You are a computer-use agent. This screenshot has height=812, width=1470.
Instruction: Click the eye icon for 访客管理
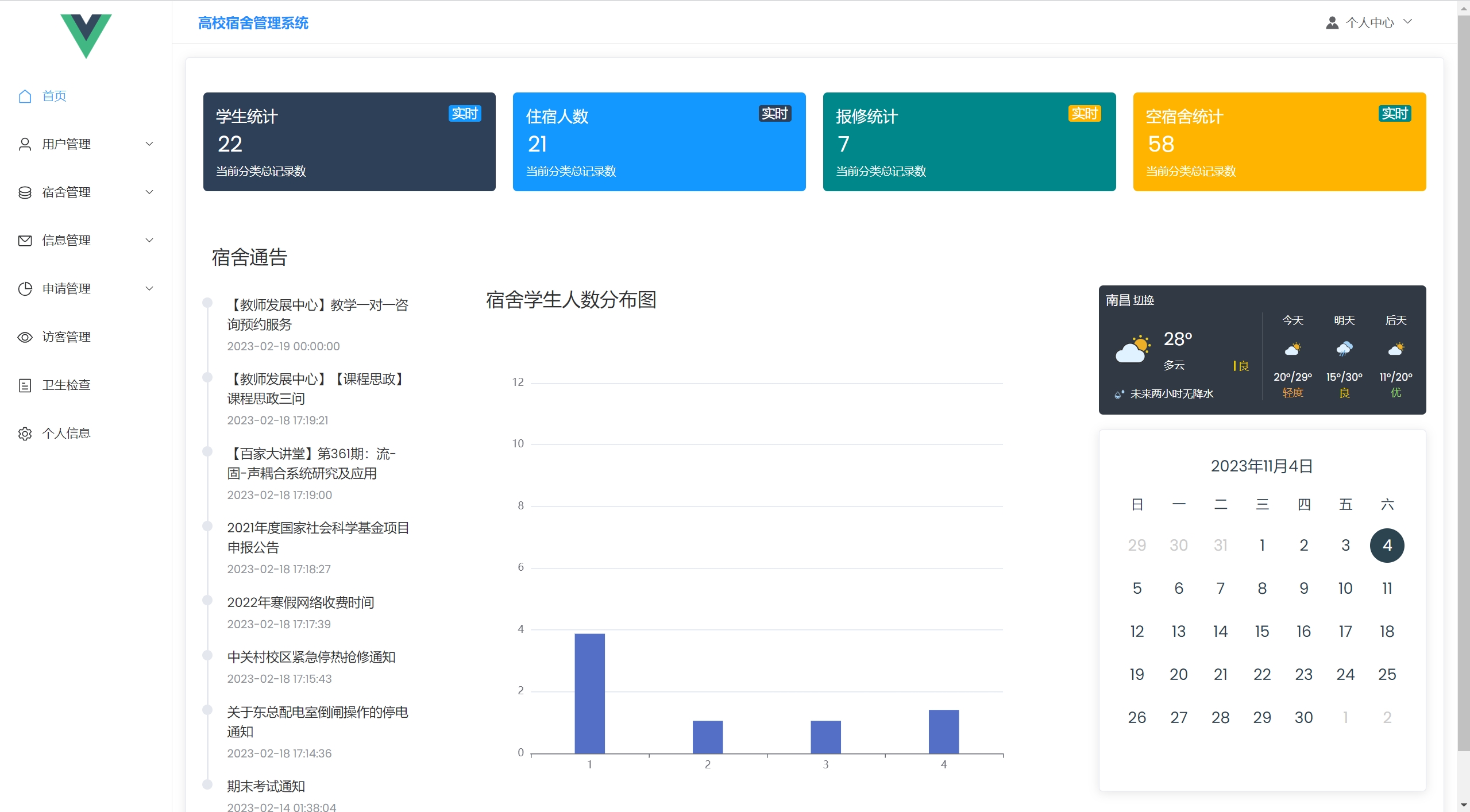(x=25, y=337)
